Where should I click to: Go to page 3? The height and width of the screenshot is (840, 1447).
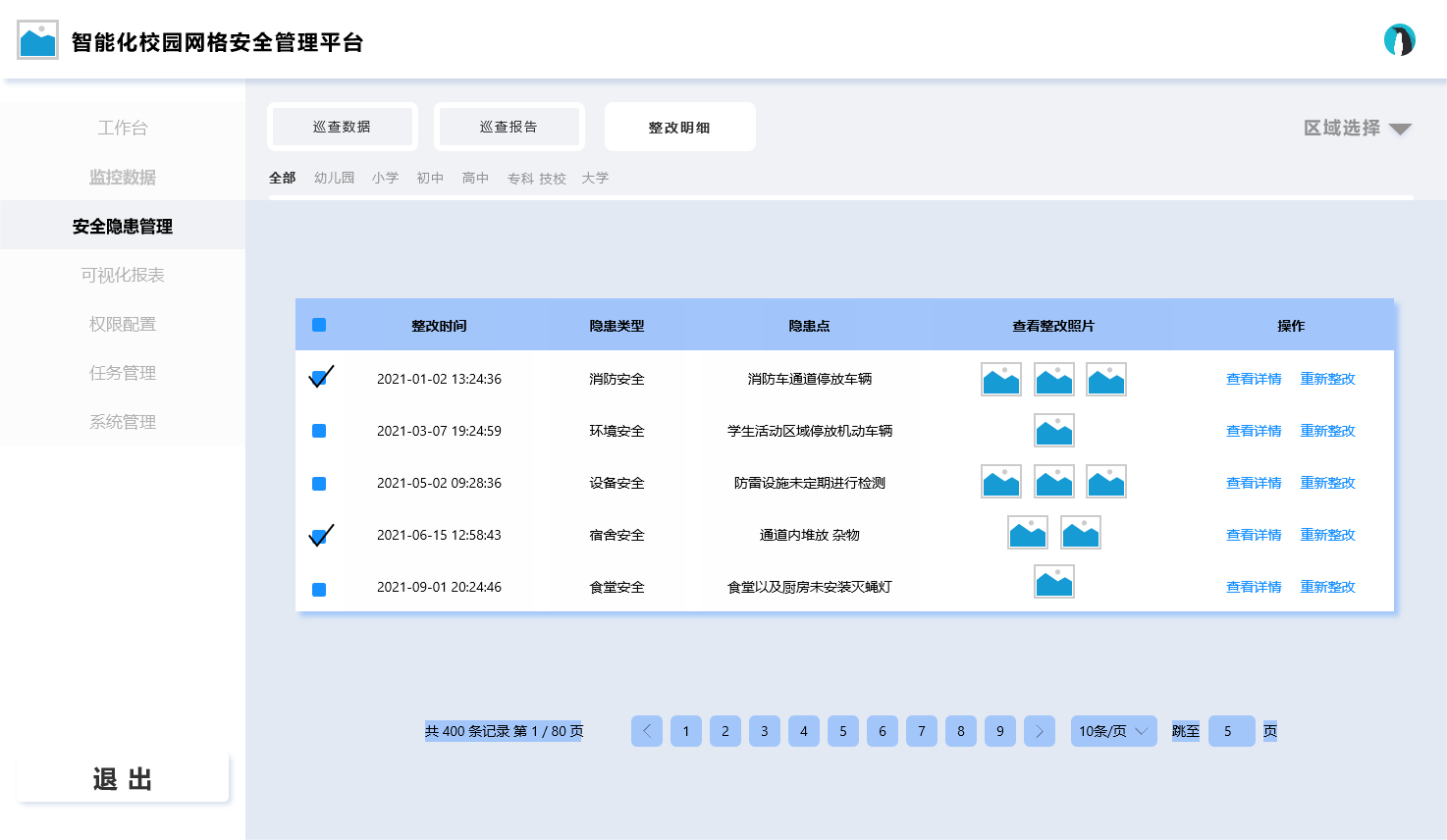[765, 731]
